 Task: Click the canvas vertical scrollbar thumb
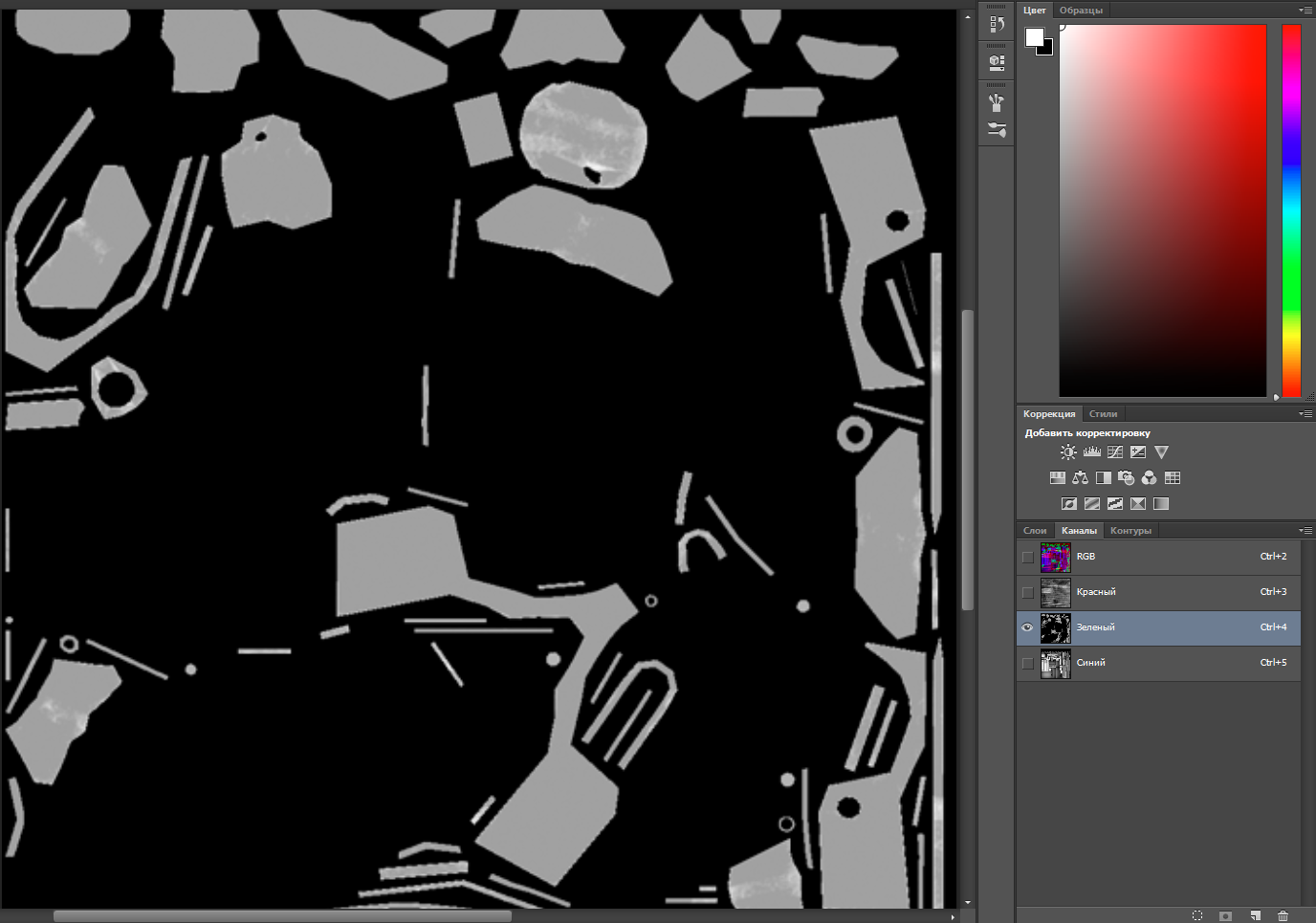(967, 459)
